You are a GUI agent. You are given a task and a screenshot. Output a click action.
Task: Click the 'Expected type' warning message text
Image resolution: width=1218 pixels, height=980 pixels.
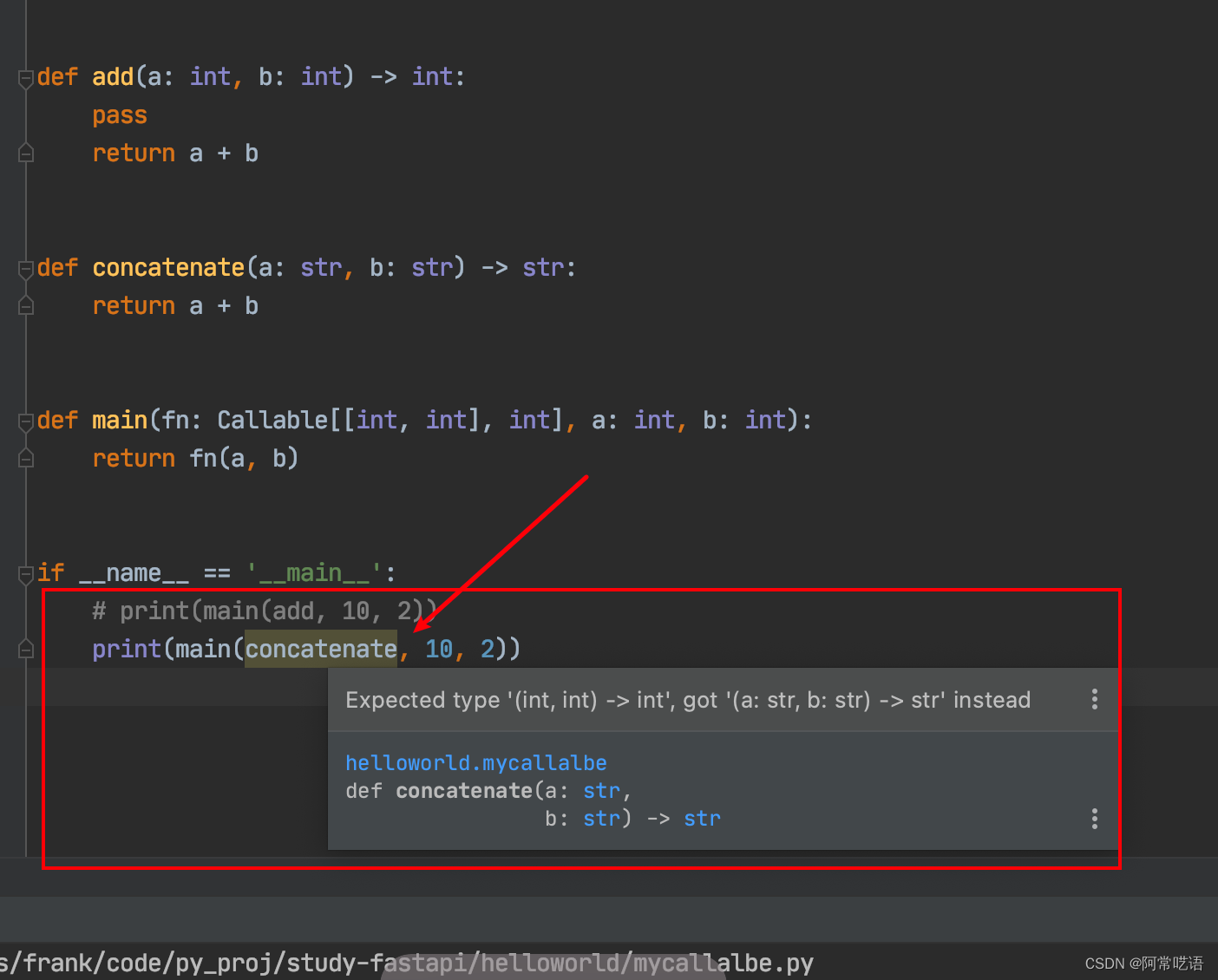(688, 700)
